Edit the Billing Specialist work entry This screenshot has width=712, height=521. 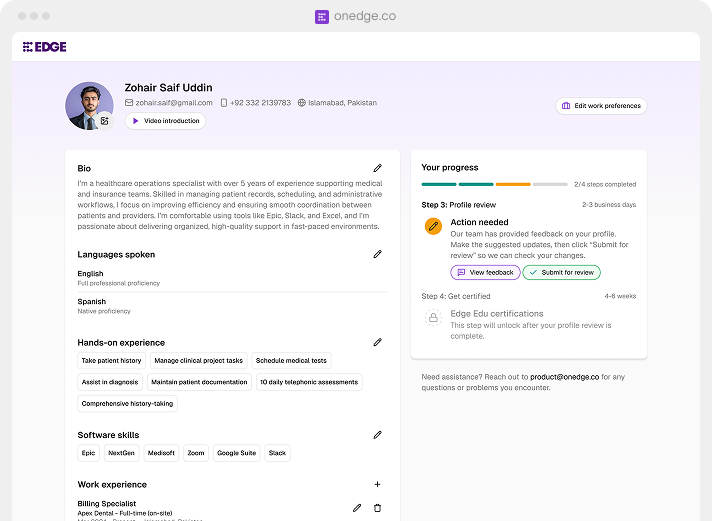357,508
